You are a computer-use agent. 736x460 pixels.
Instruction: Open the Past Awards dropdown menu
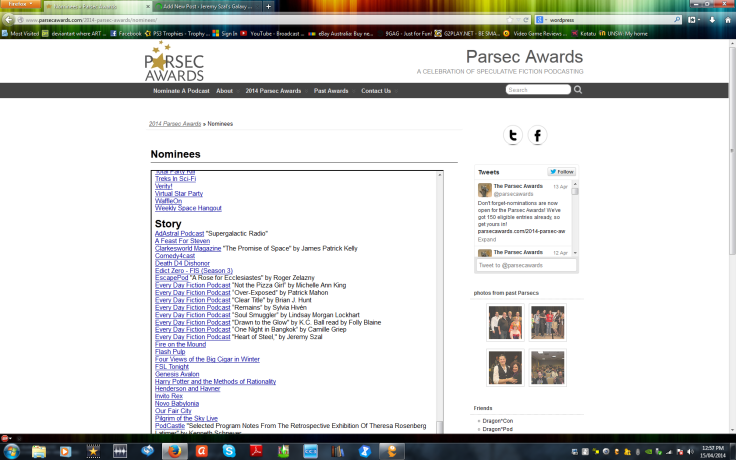point(332,91)
